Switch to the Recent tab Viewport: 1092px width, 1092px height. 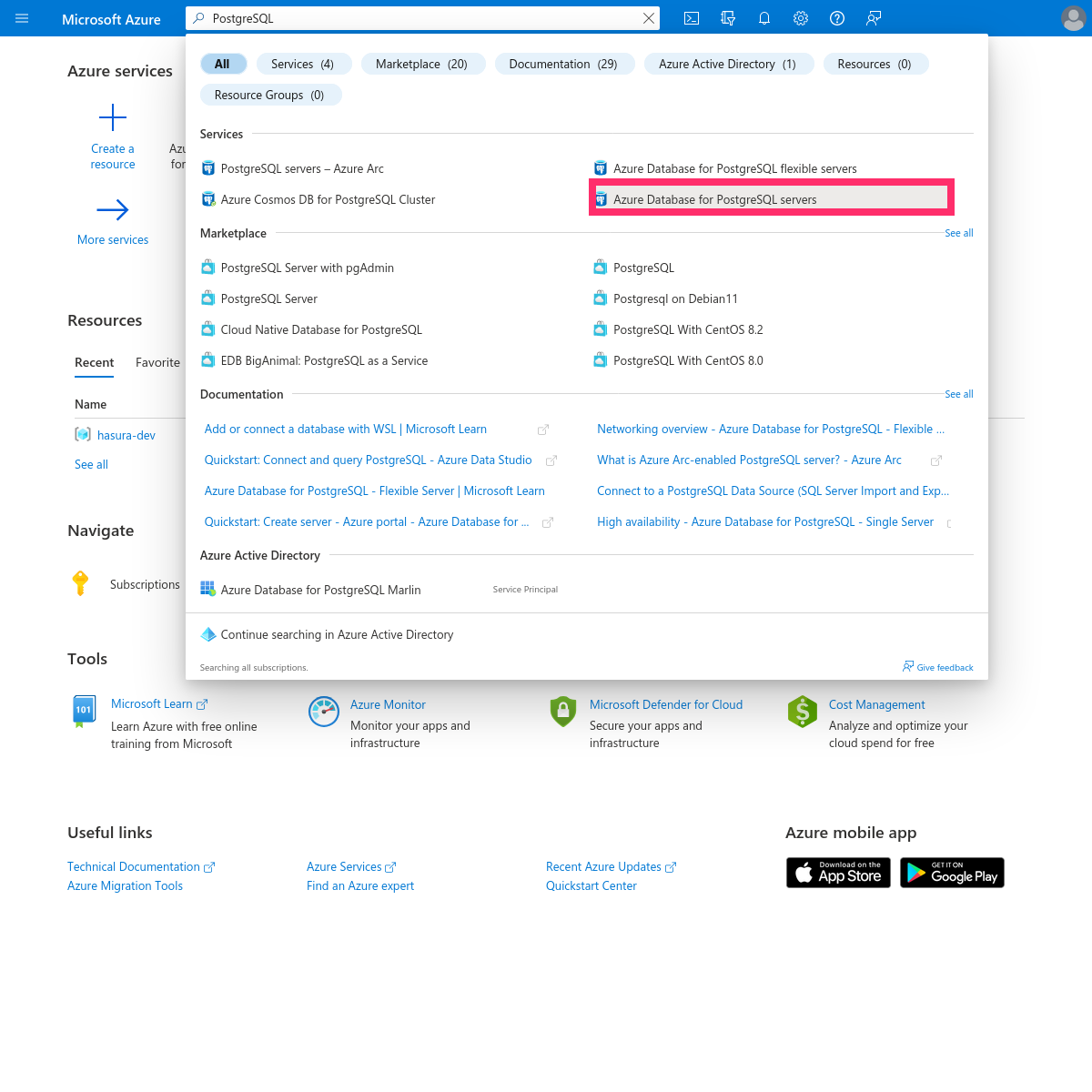pyautogui.click(x=94, y=362)
